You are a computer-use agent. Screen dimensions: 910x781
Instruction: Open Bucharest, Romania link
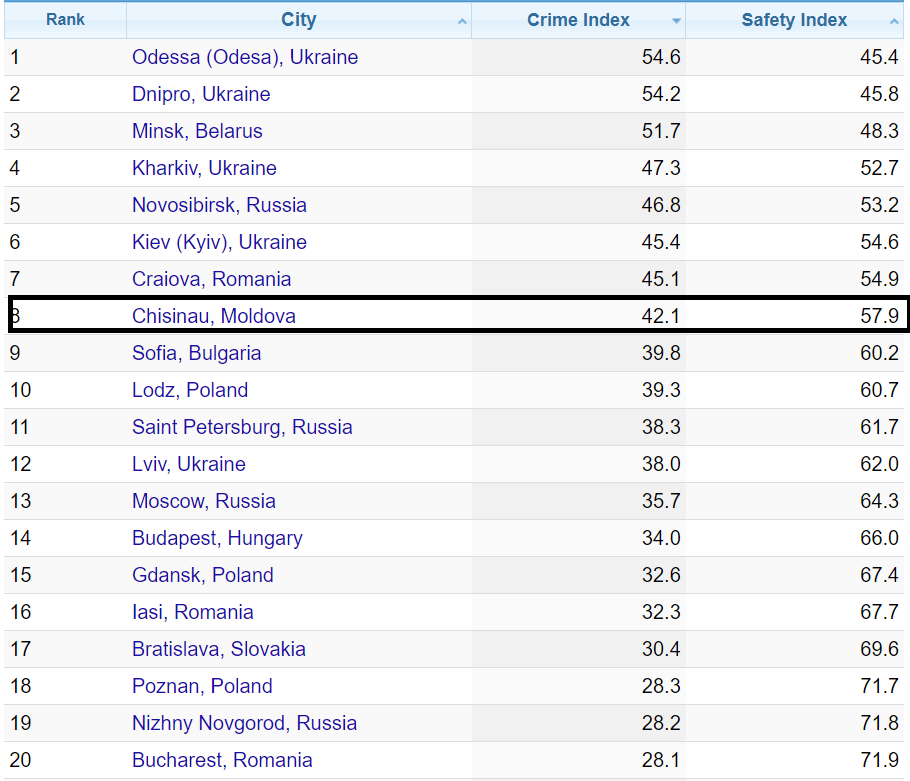point(222,760)
